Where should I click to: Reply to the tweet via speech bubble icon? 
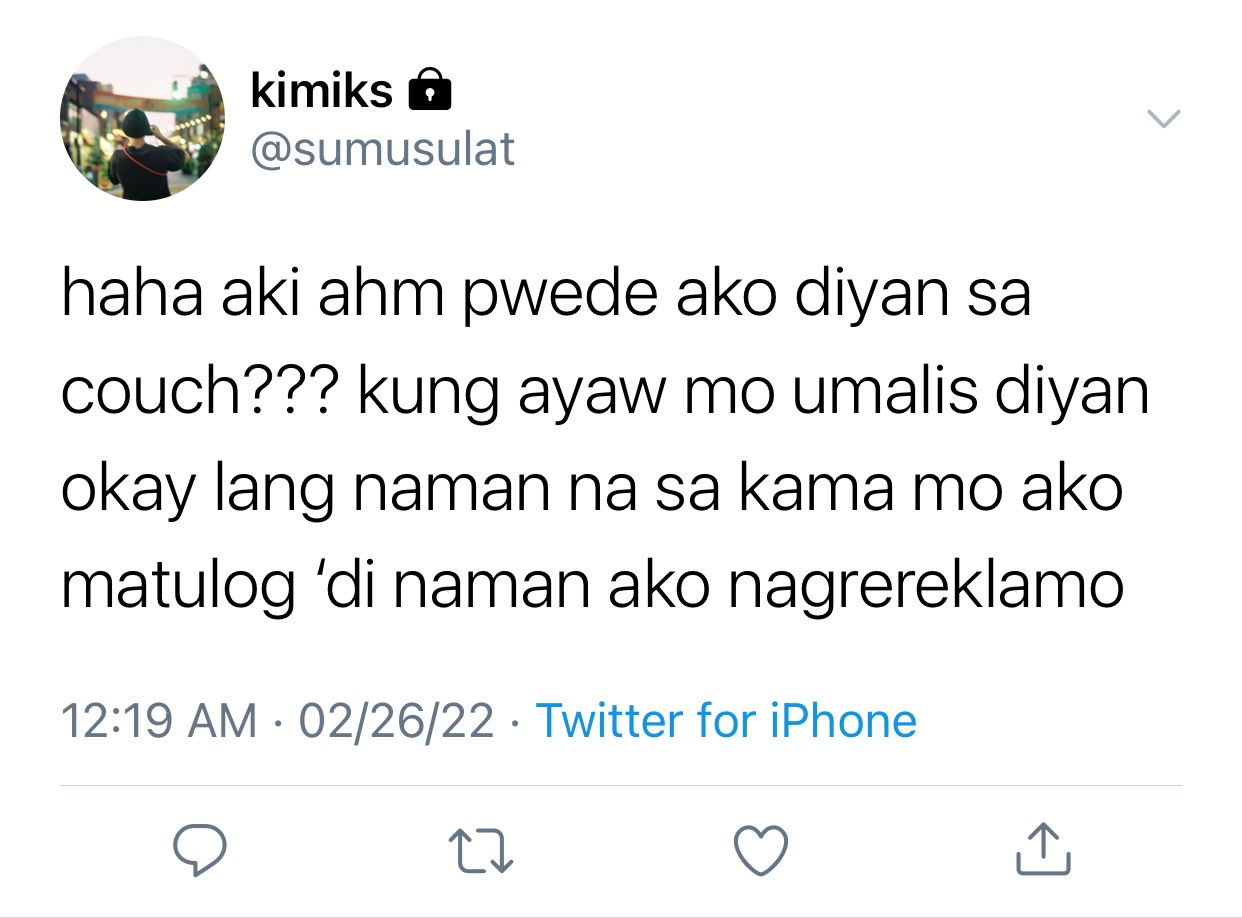click(201, 849)
